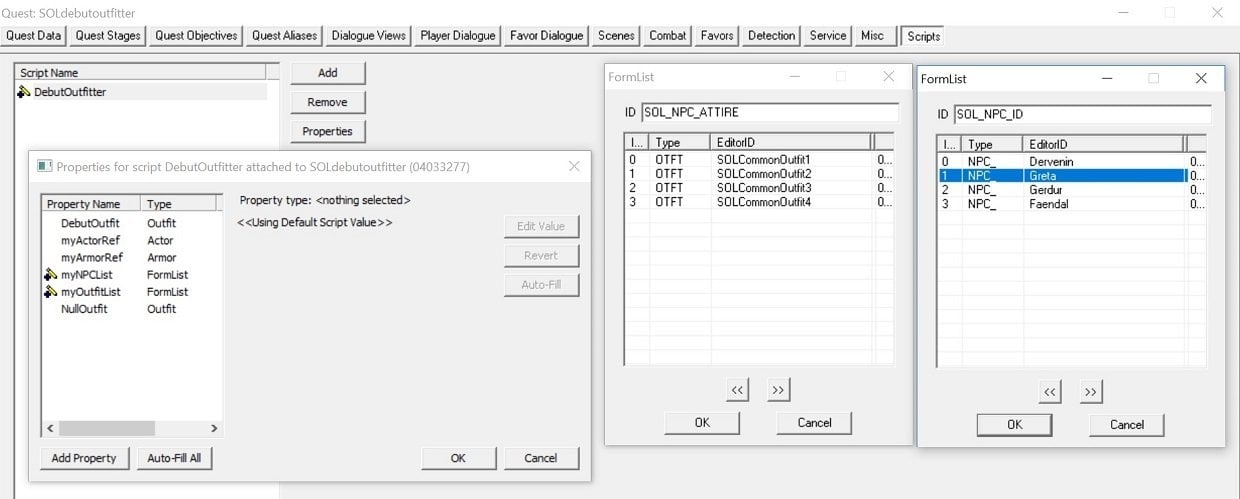Click the property list scrollbar thumb
The image size is (1240, 499).
tap(107, 428)
